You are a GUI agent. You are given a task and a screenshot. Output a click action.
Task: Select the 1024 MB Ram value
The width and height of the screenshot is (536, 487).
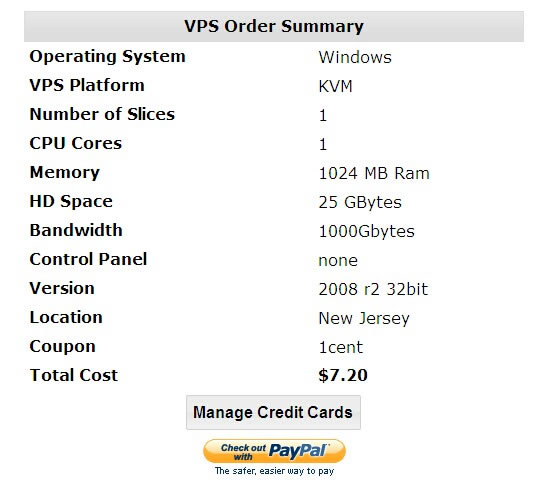point(374,173)
